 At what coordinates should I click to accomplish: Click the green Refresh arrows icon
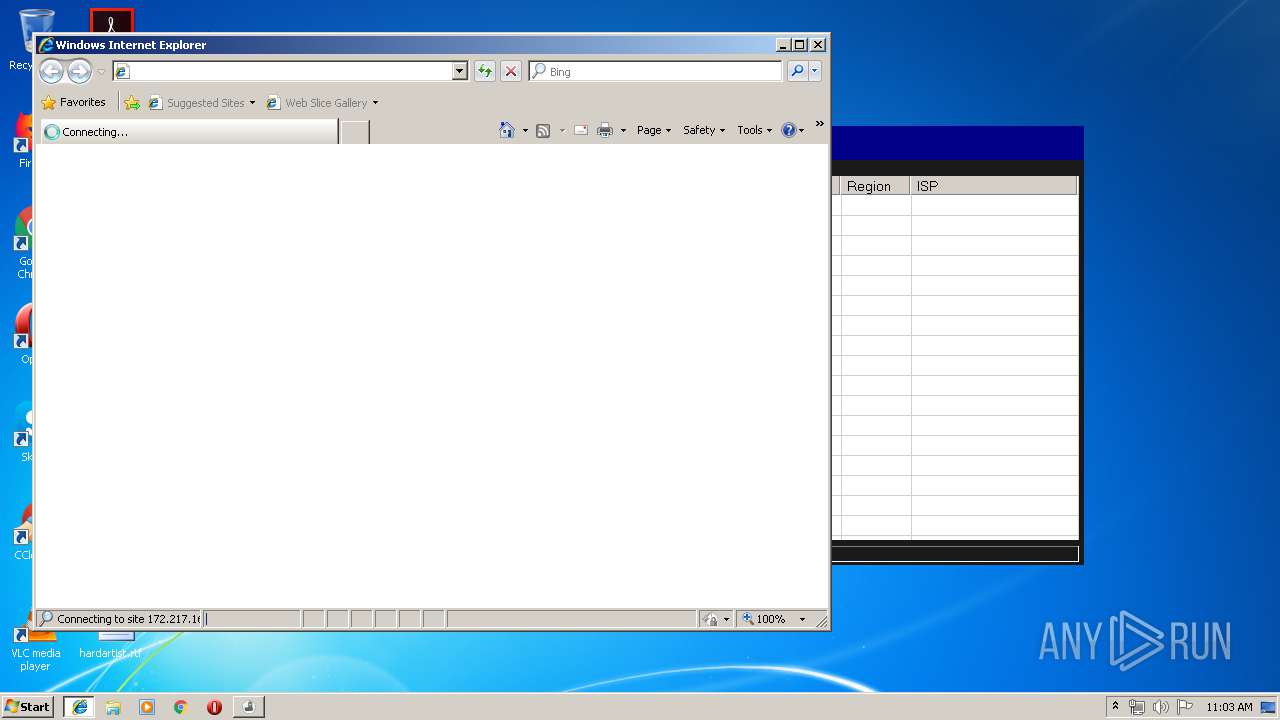tap(485, 71)
